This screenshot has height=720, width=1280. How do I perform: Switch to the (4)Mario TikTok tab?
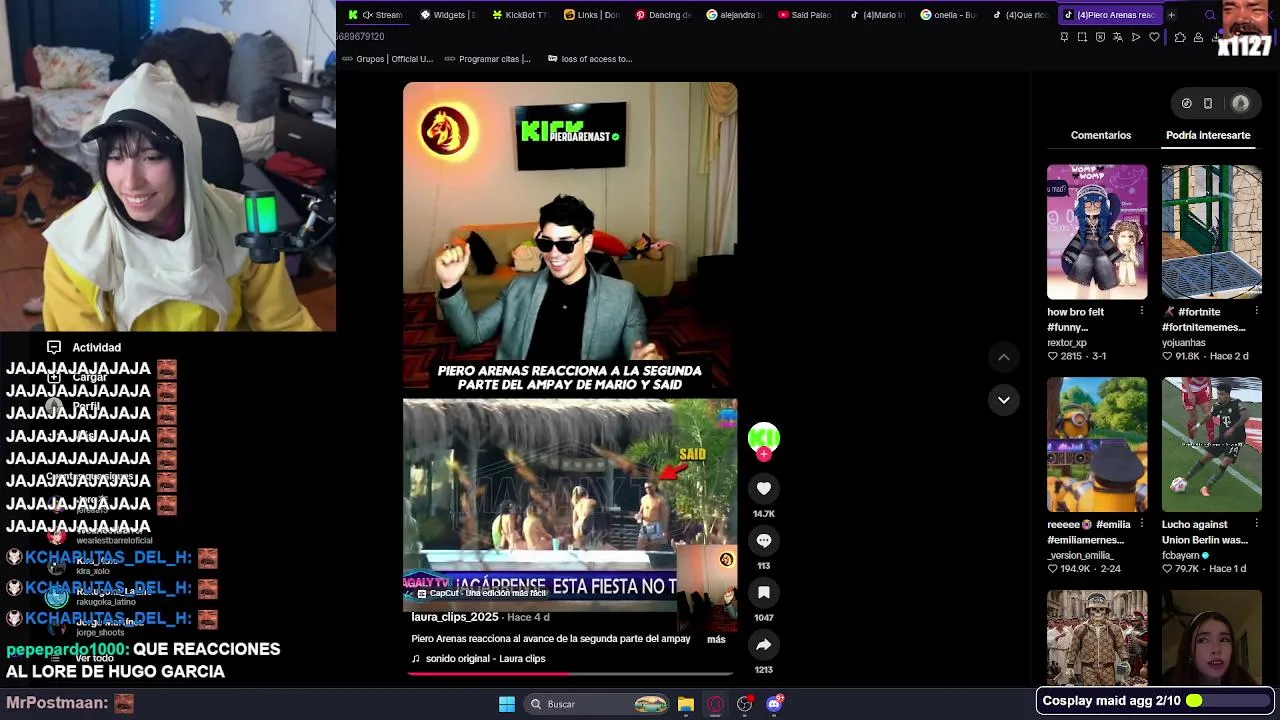877,15
